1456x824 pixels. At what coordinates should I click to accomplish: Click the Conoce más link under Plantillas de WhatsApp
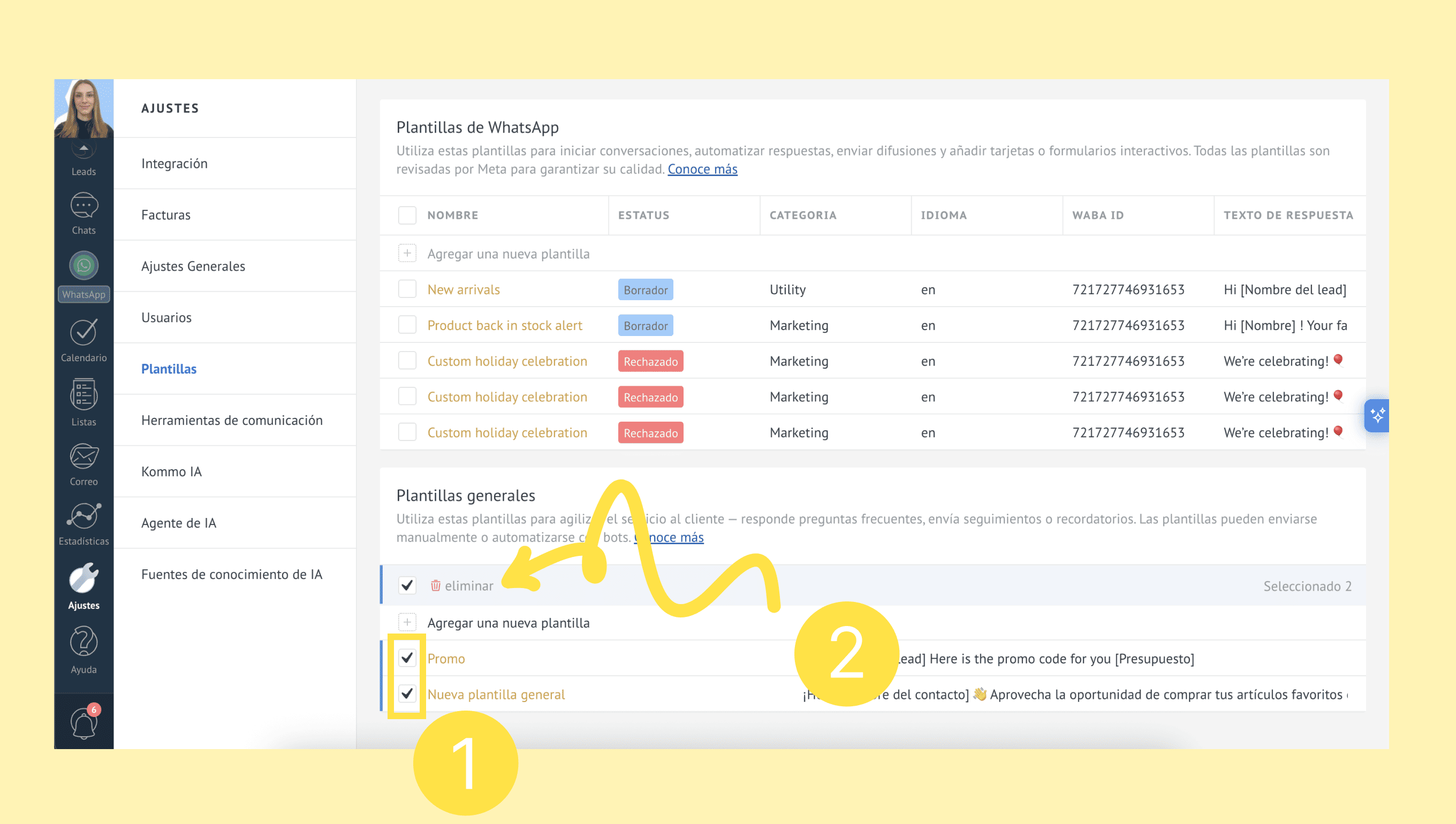point(702,169)
